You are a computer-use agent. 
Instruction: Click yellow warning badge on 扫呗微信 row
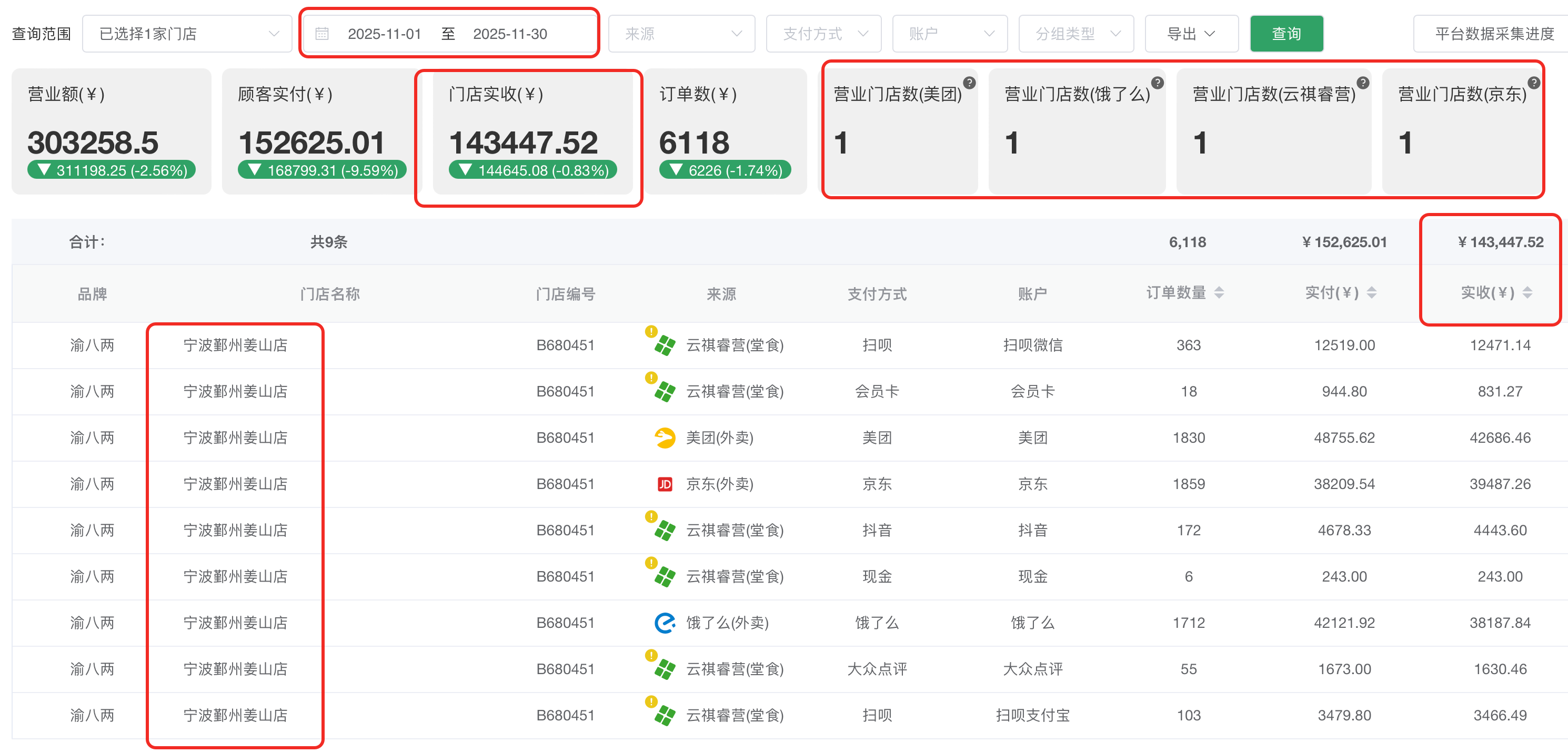(x=651, y=331)
